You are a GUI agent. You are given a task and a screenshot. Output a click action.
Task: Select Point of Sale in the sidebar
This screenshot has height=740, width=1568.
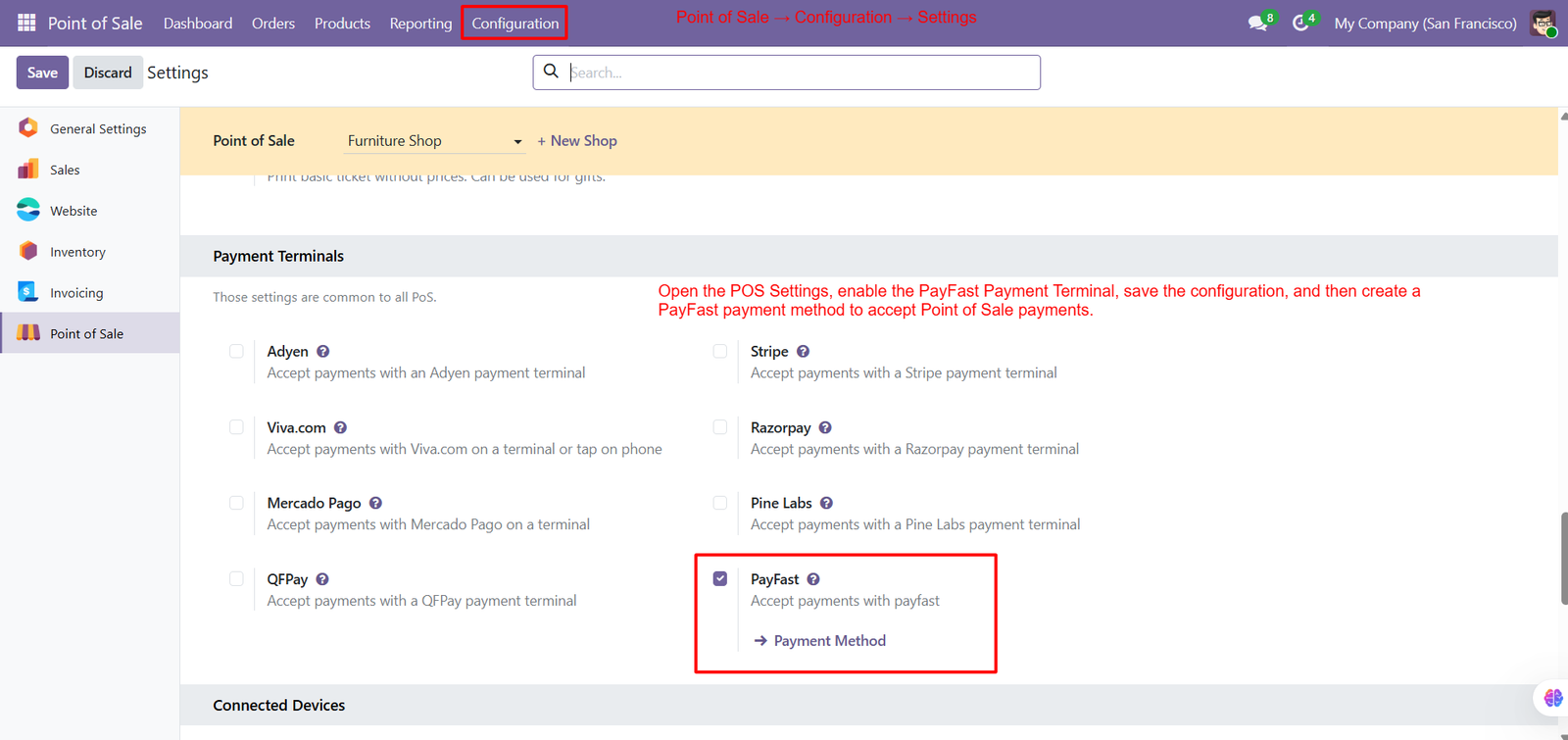tap(90, 333)
